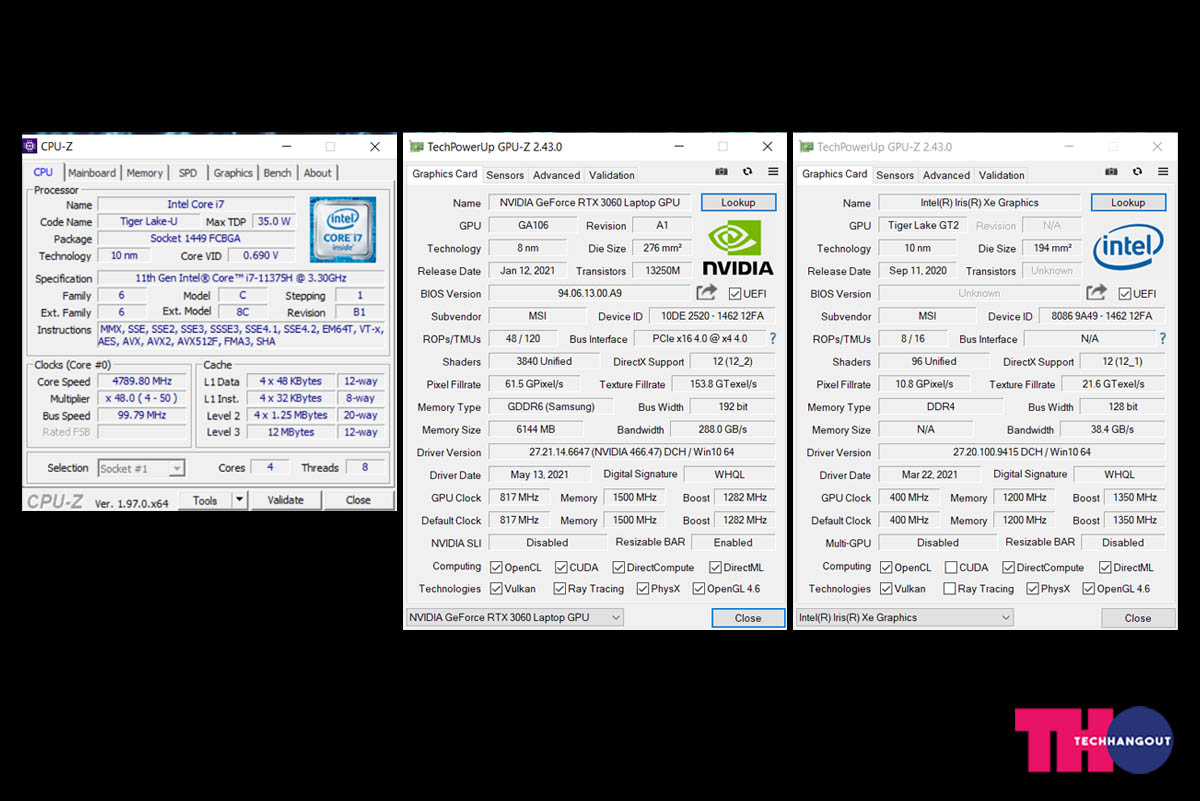The image size is (1200, 801).
Task: Toggle Ray Tracing checkbox in NVIDIA GPU-Z window
Action: click(x=560, y=589)
